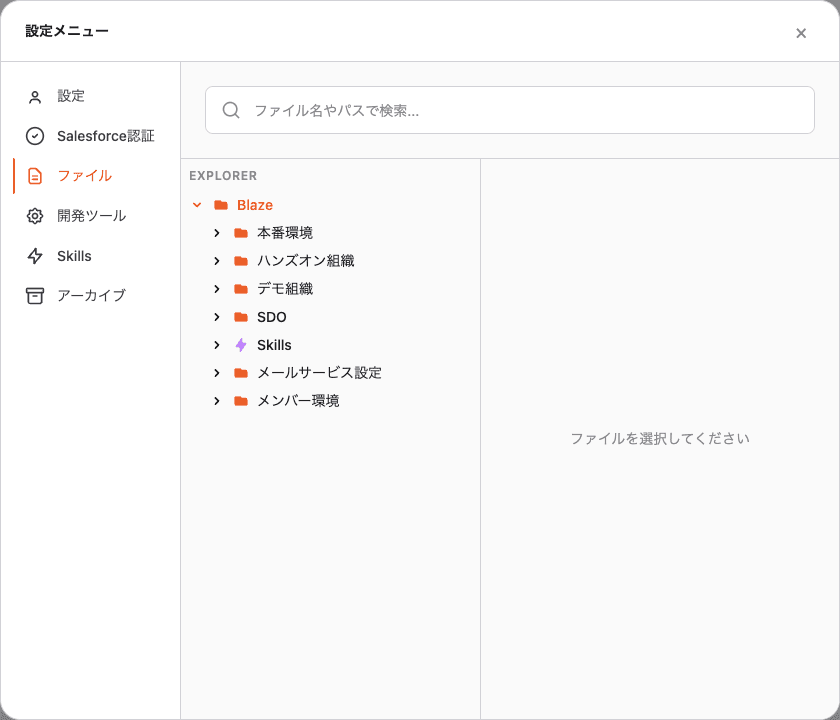Click the magnifier icon in search bar
840x720 pixels.
pos(231,110)
